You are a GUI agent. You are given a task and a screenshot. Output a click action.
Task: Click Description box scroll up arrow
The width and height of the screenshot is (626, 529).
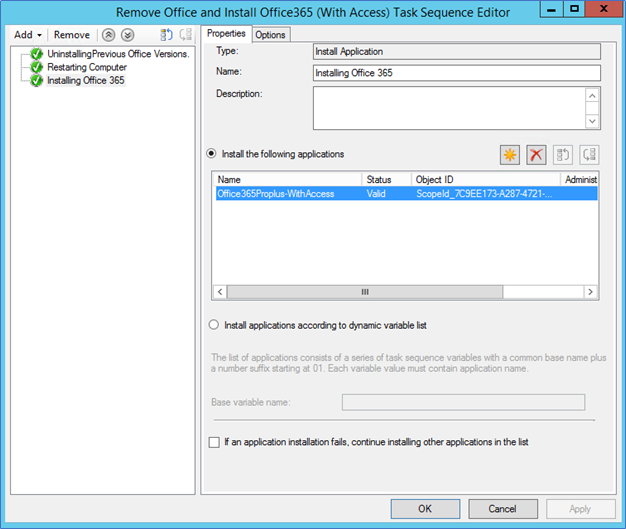click(x=592, y=96)
